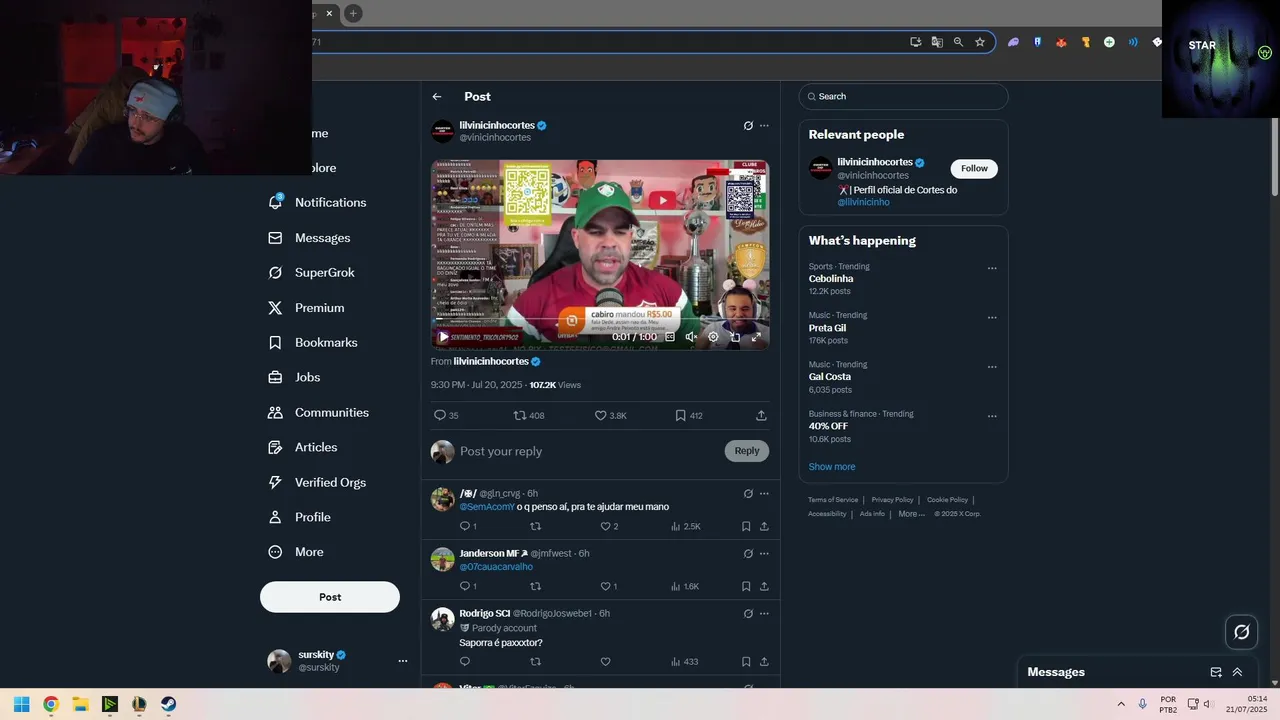Expand the Messages drawer
This screenshot has width=1280, height=720.
1237,672
